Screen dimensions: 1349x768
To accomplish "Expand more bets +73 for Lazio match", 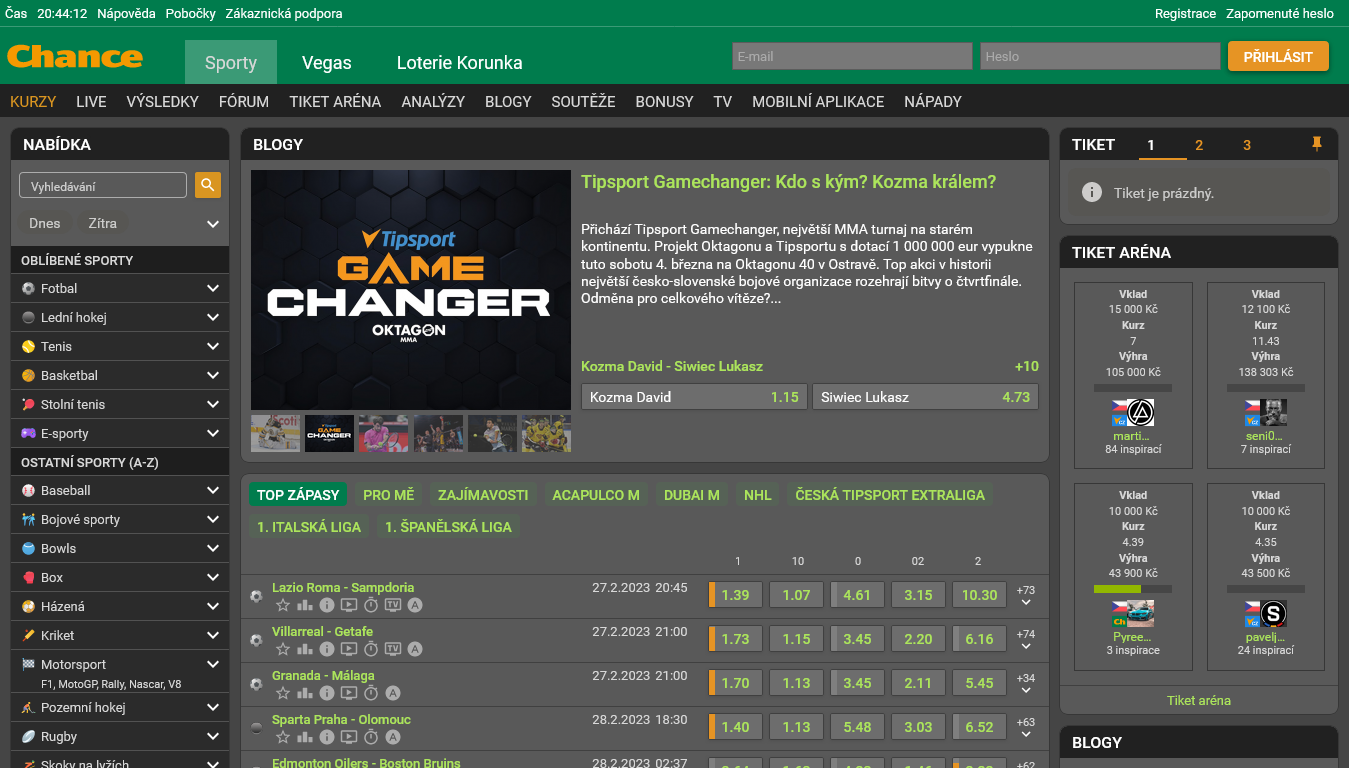I will point(1025,596).
